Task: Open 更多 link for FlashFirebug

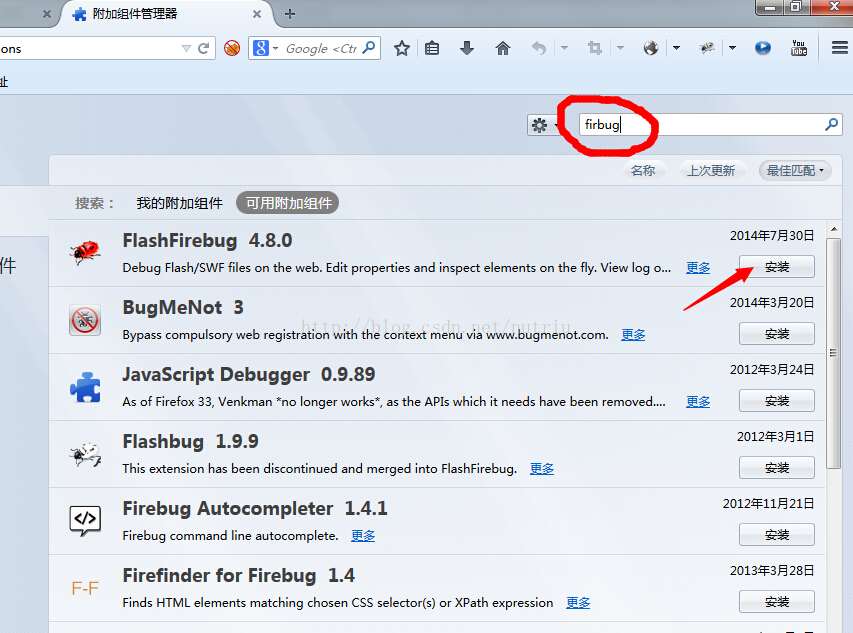Action: click(x=698, y=268)
